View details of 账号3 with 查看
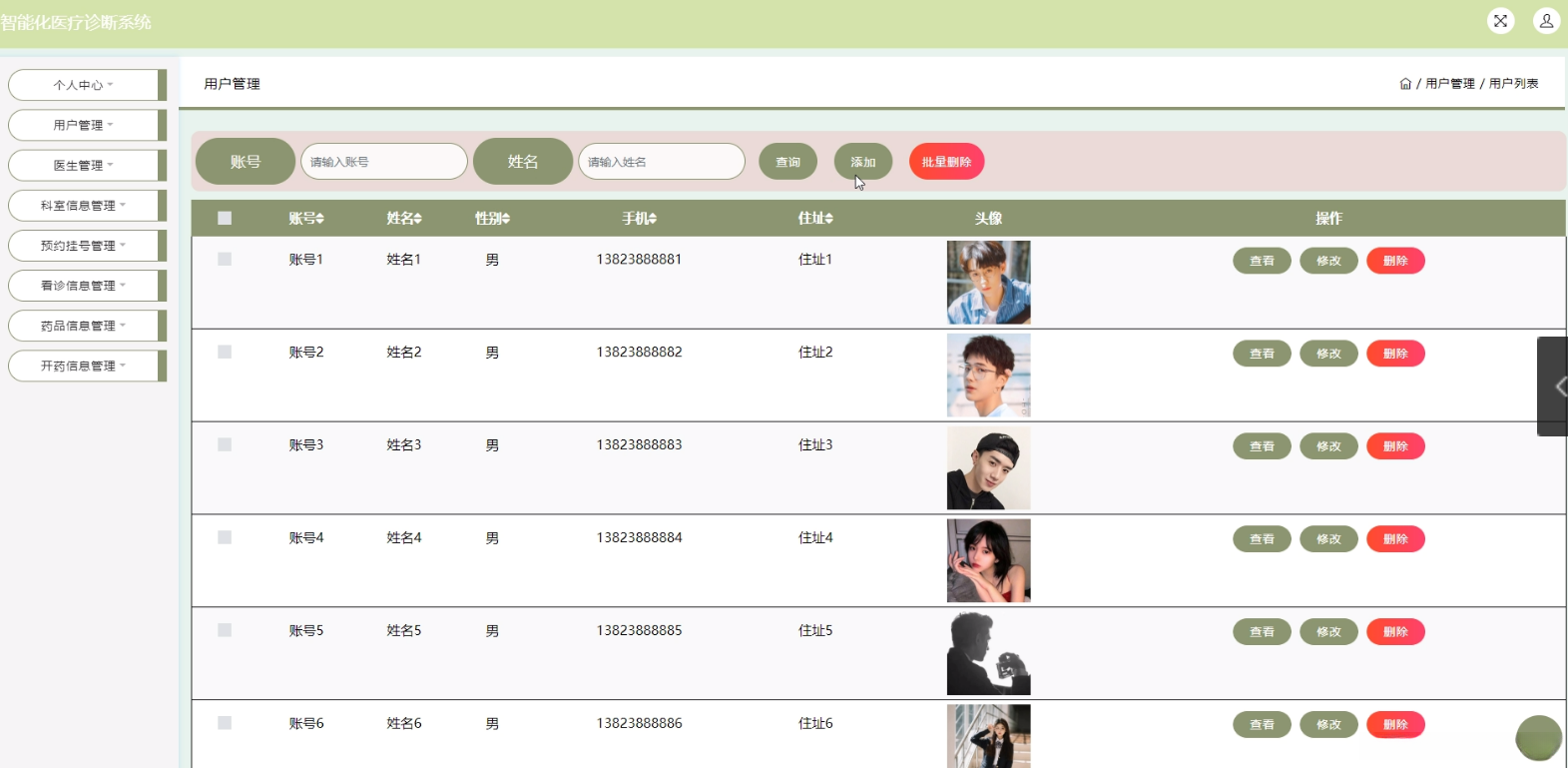This screenshot has width=1568, height=768. coord(1263,446)
